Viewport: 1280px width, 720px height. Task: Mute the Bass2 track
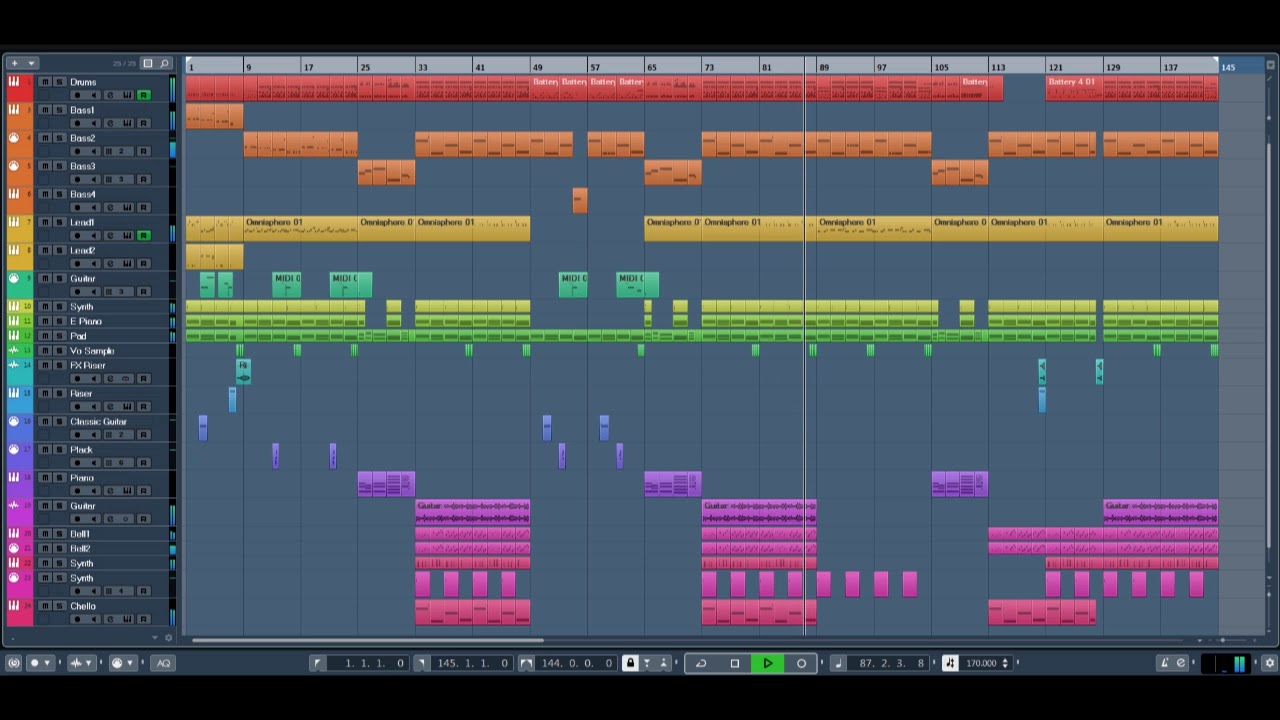45,138
